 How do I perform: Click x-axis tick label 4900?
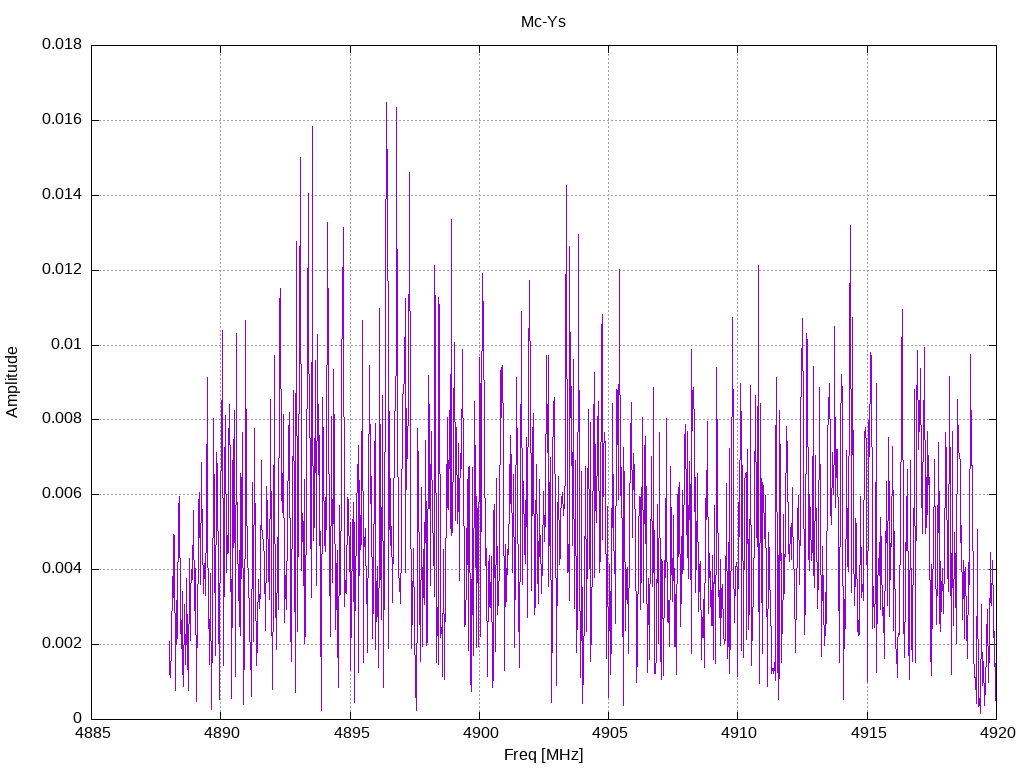(480, 733)
